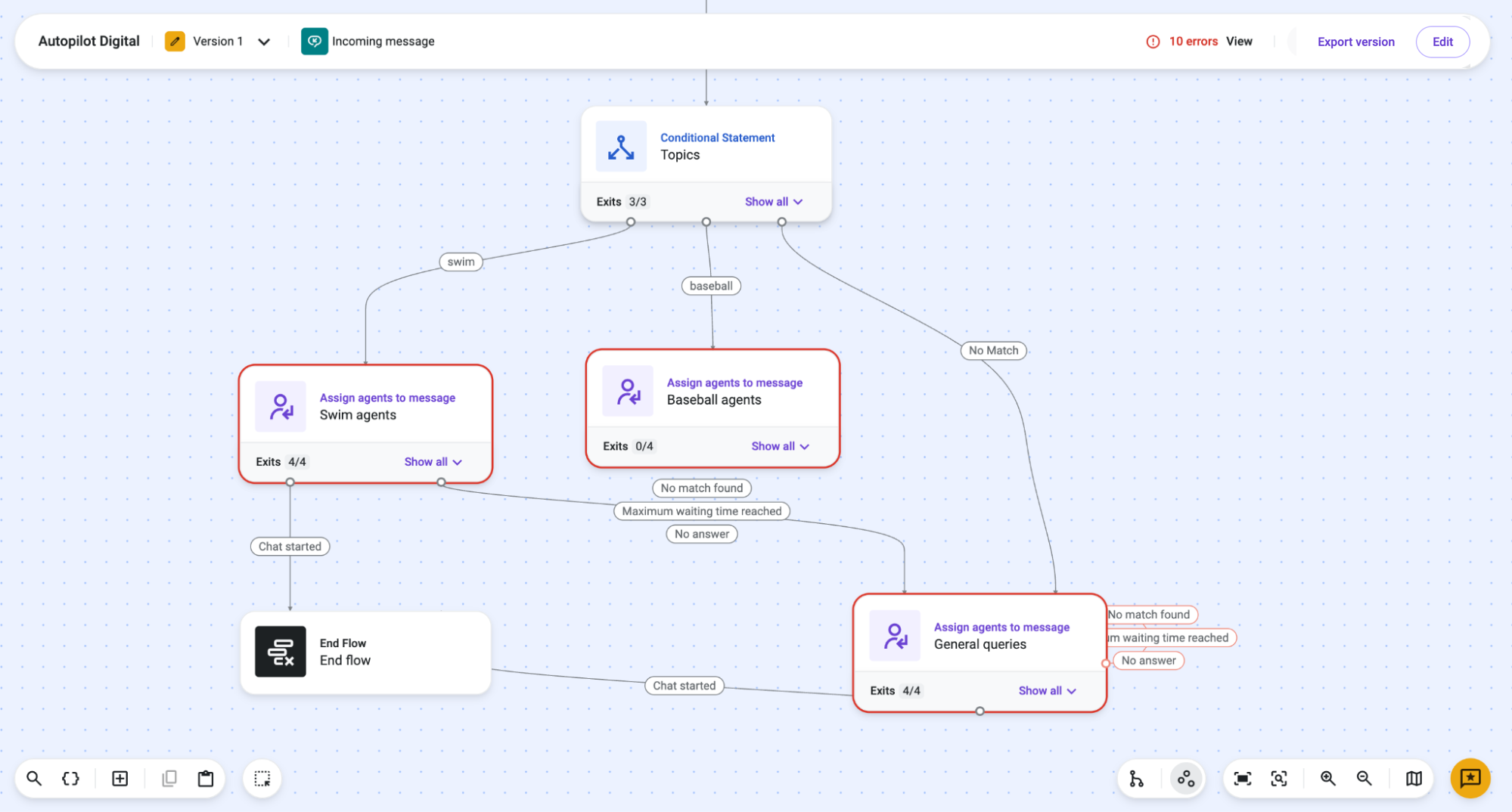Zoom in with the magnifier plus icon
The width and height of the screenshot is (1512, 812).
[1328, 778]
